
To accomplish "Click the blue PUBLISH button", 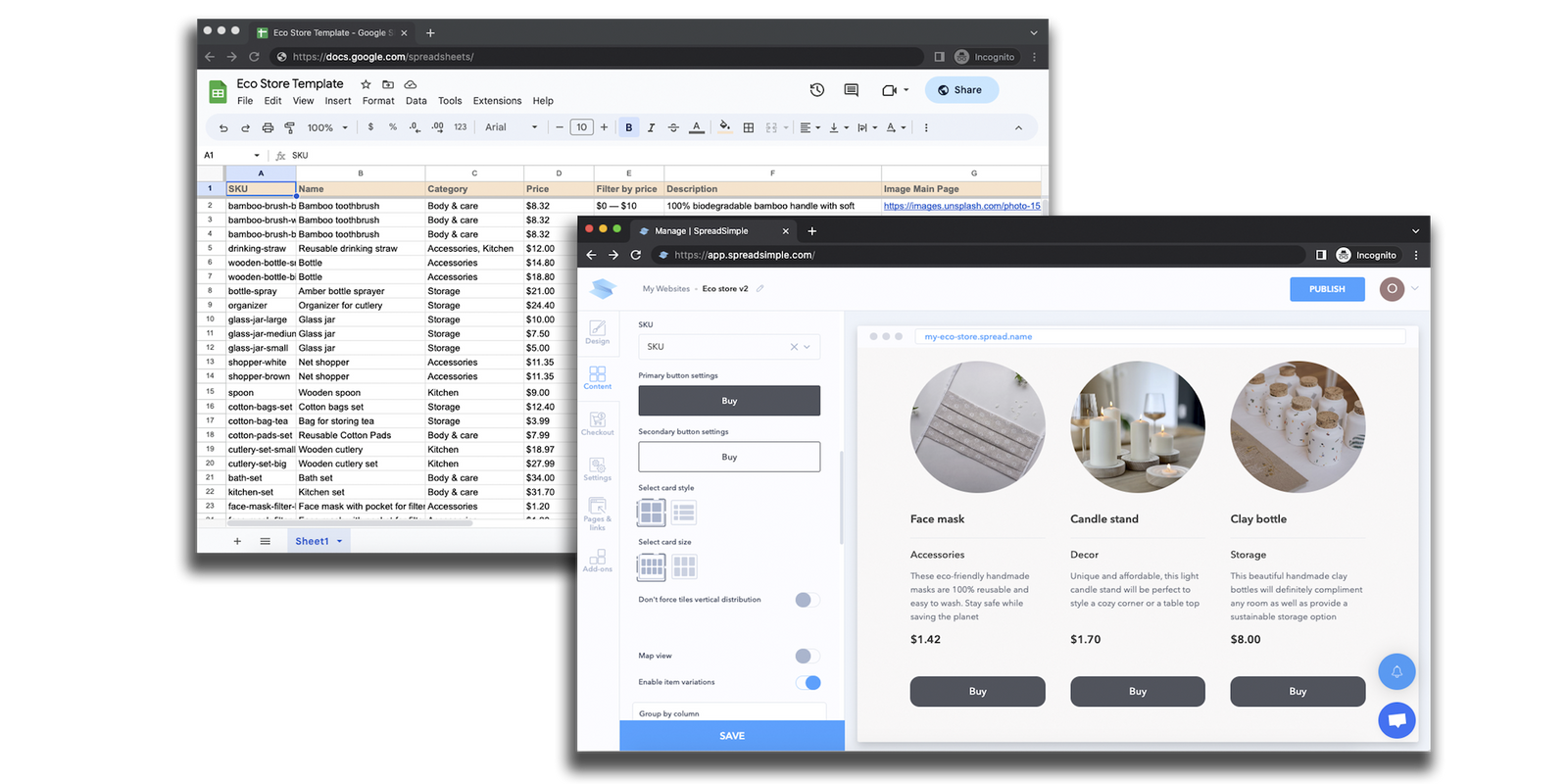I will [x=1327, y=289].
